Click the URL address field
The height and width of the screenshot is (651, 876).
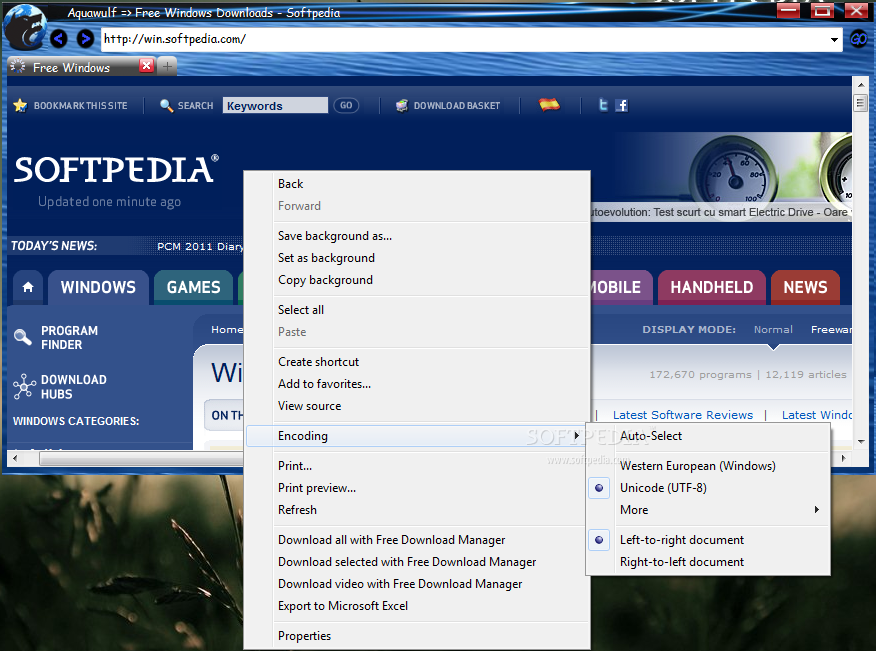[464, 39]
